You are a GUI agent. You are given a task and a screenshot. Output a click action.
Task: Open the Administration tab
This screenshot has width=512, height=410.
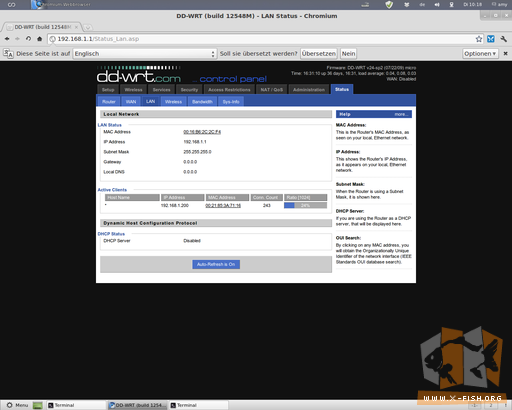309,90
